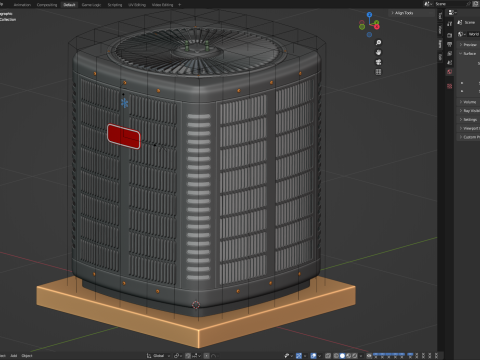480x360 pixels.
Task: Click the red label plate on AC model
Action: click(x=124, y=136)
